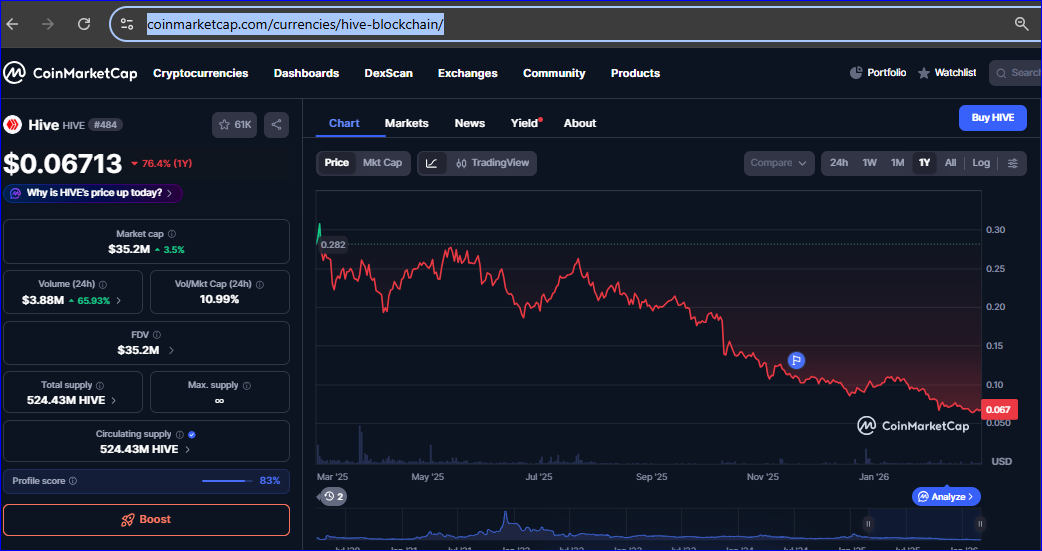
Task: Switch to Markets tab
Action: coord(407,123)
